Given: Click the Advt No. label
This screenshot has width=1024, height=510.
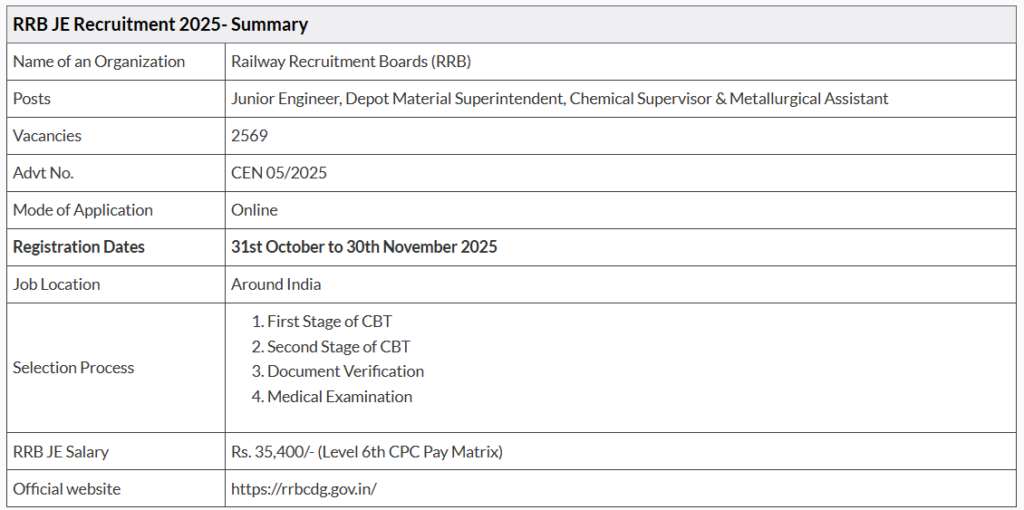Looking at the screenshot, I should tap(43, 172).
